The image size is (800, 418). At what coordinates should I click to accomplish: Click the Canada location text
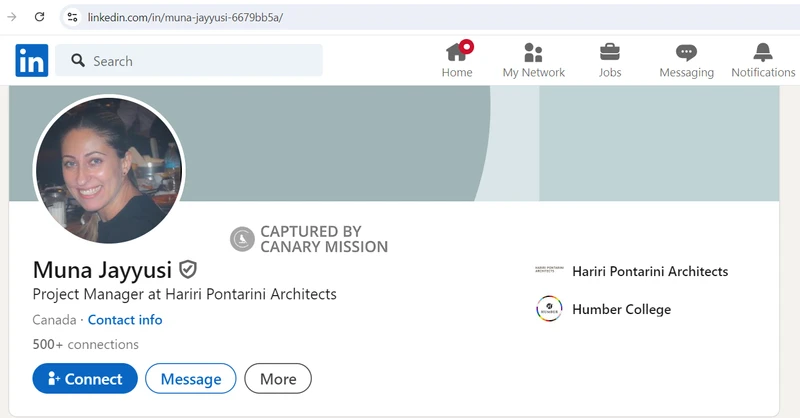54,320
